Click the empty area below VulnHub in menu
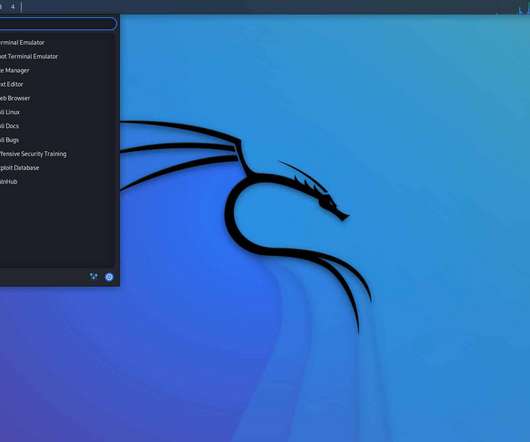The width and height of the screenshot is (530, 442). point(57,226)
